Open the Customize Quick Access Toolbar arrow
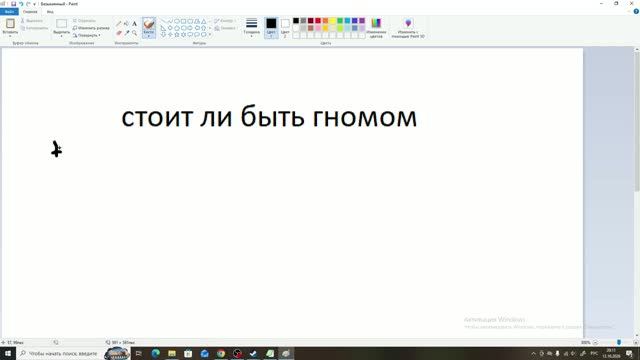Screen dimensions: 640x360 [x=35, y=4]
